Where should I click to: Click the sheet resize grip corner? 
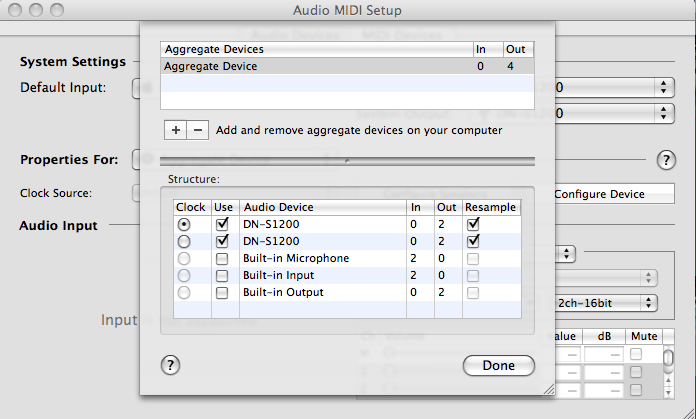click(549, 389)
